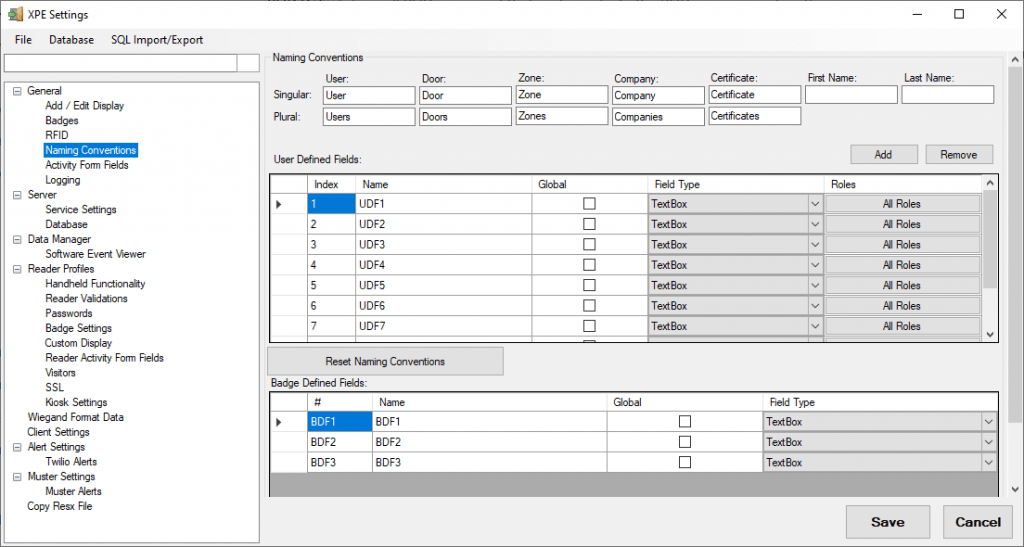The image size is (1024, 547).
Task: Check the Global box for BDF2
Action: click(x=684, y=442)
